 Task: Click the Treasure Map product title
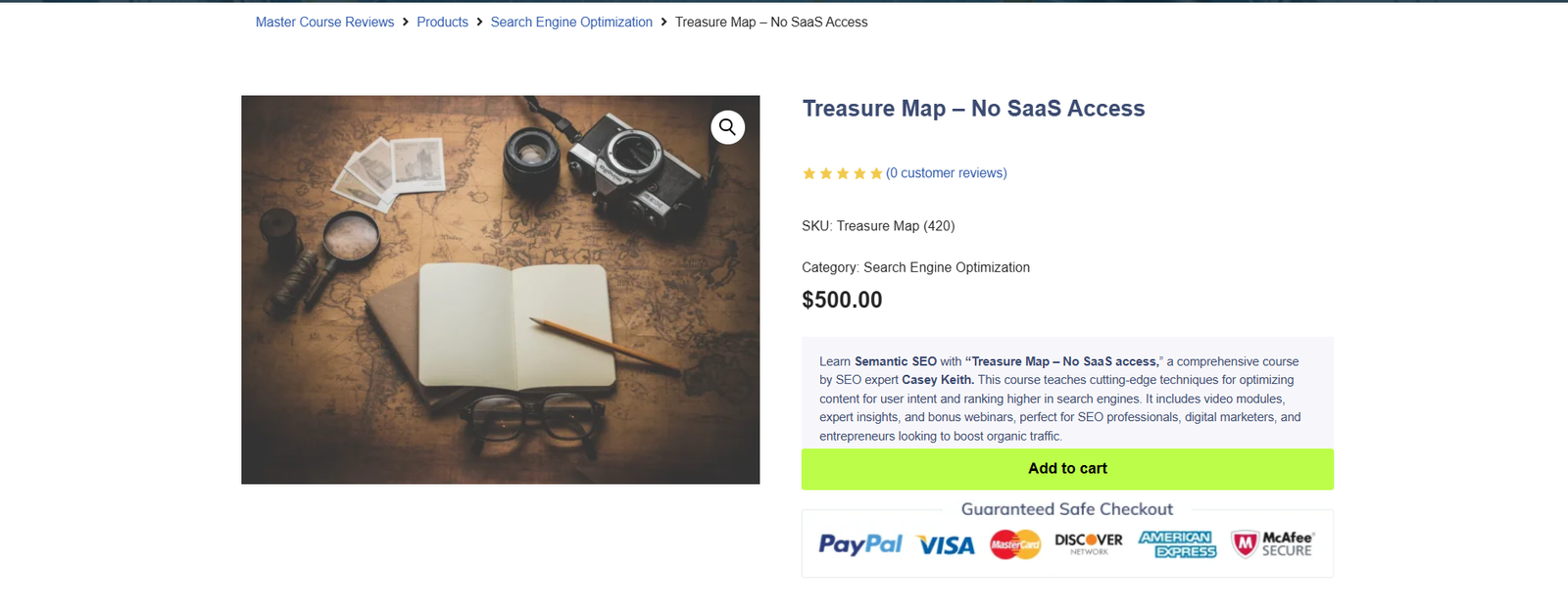pyautogui.click(x=973, y=109)
